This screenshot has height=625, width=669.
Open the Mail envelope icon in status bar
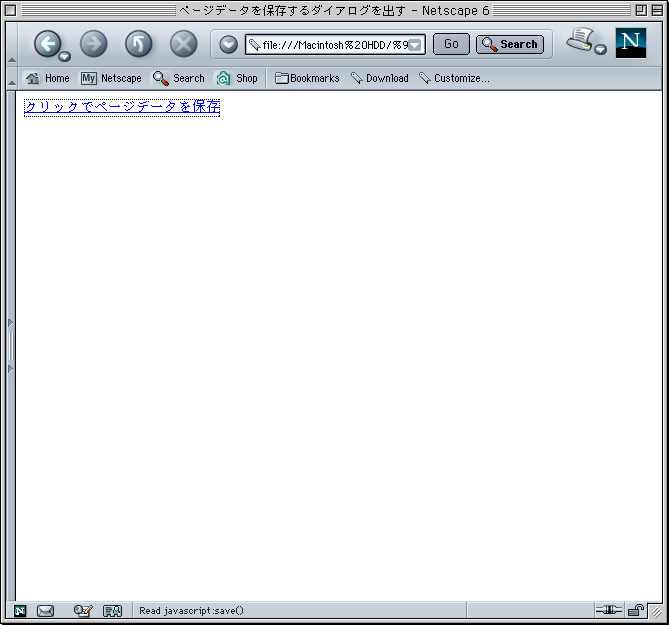coord(45,611)
